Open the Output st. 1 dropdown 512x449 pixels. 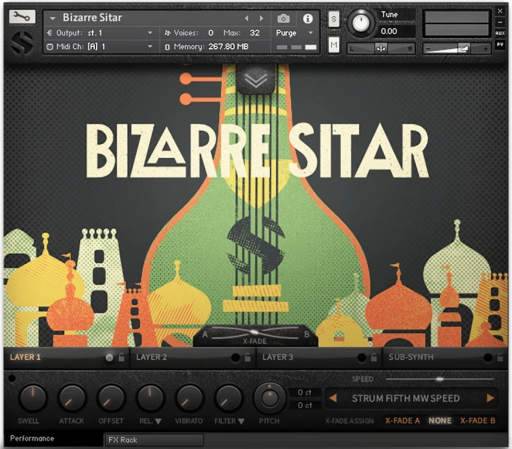click(150, 33)
